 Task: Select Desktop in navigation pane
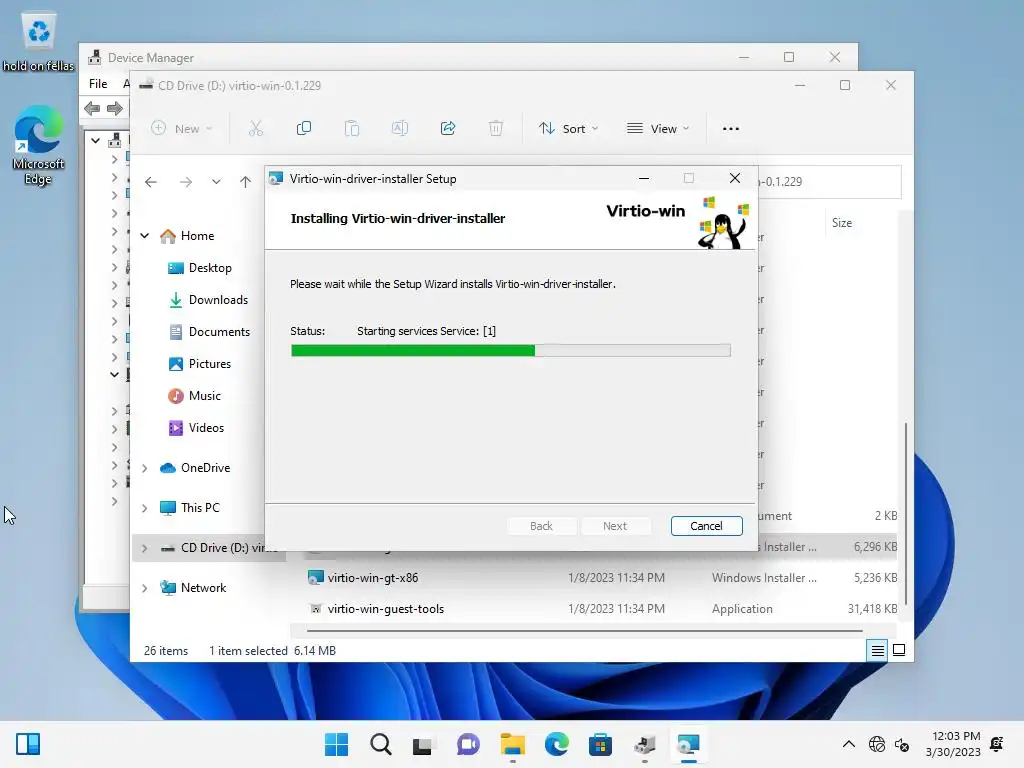pyautogui.click(x=199, y=268)
